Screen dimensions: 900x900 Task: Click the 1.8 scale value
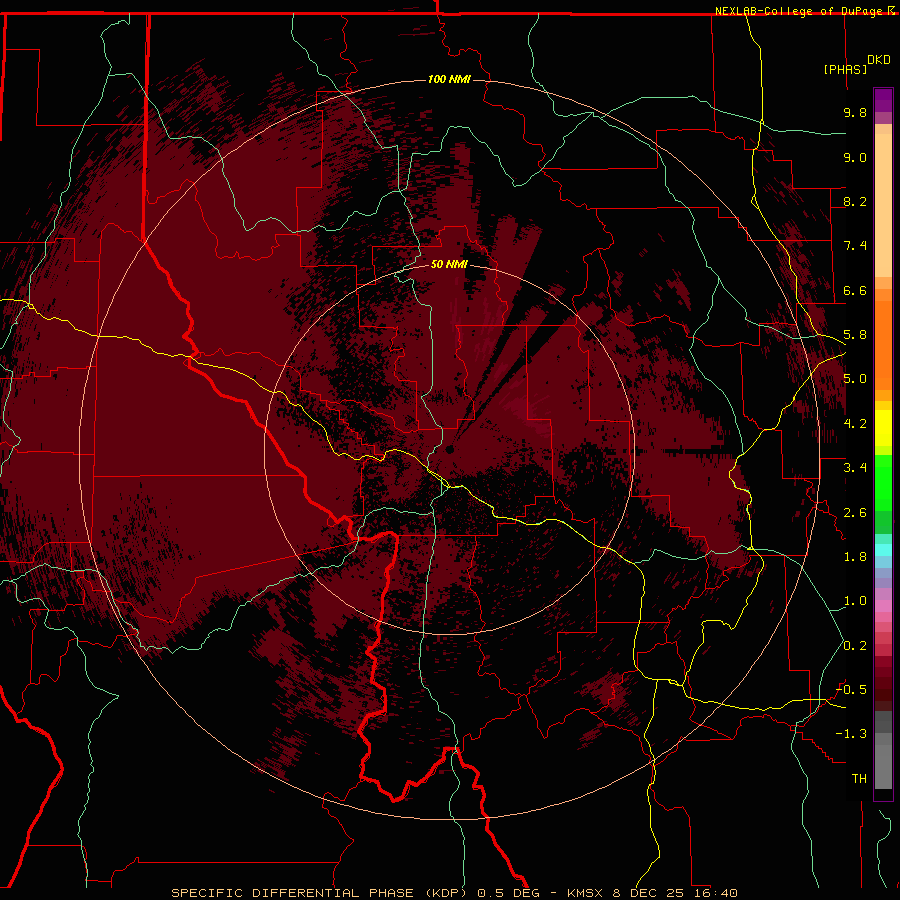click(x=855, y=557)
